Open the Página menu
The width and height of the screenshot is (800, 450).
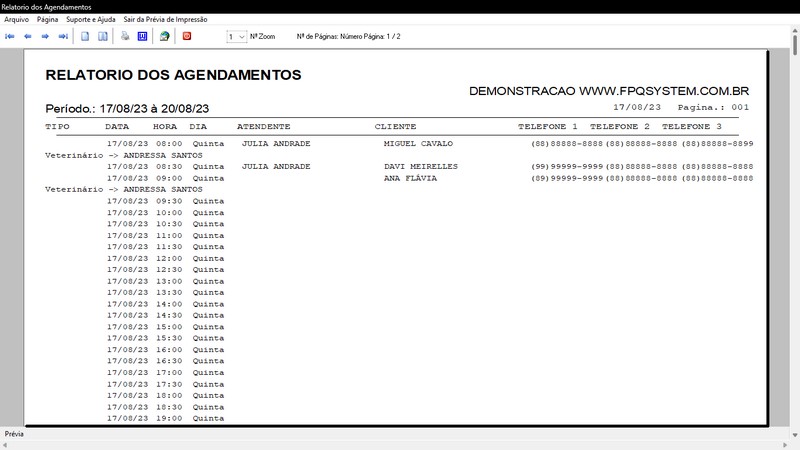tap(47, 19)
